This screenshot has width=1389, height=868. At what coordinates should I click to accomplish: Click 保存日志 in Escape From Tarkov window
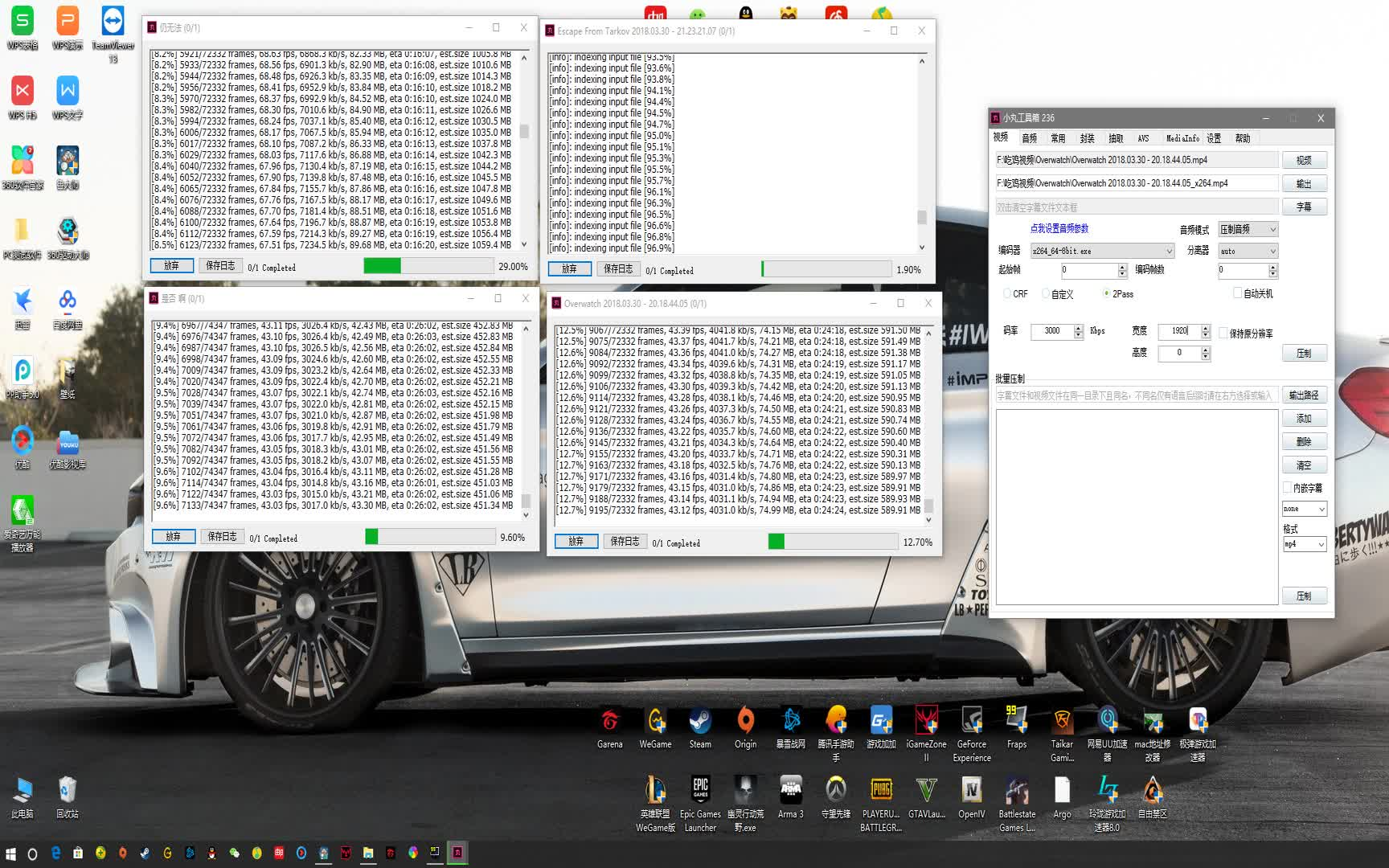(x=618, y=269)
